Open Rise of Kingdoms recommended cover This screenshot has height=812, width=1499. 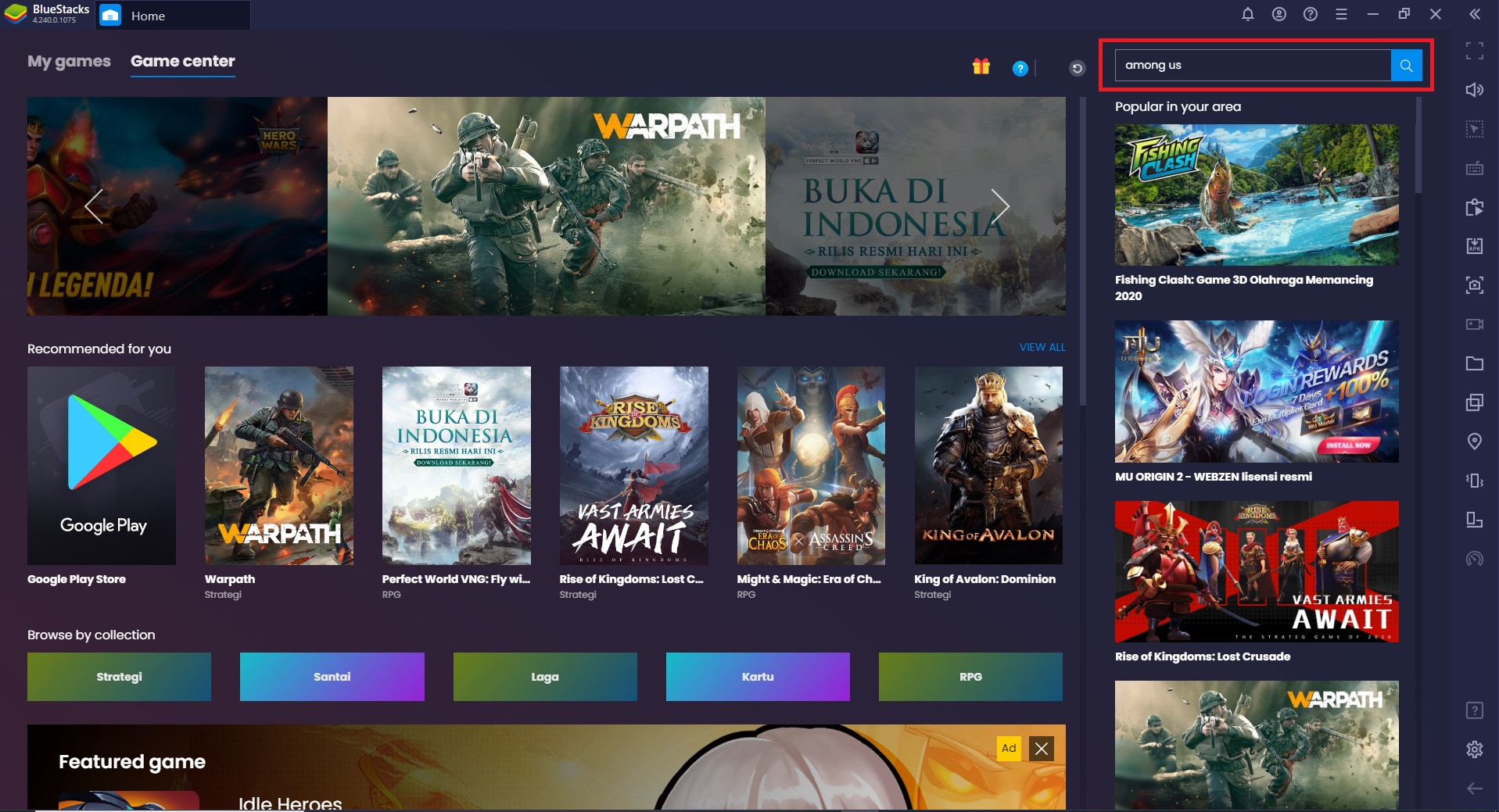[x=634, y=466]
